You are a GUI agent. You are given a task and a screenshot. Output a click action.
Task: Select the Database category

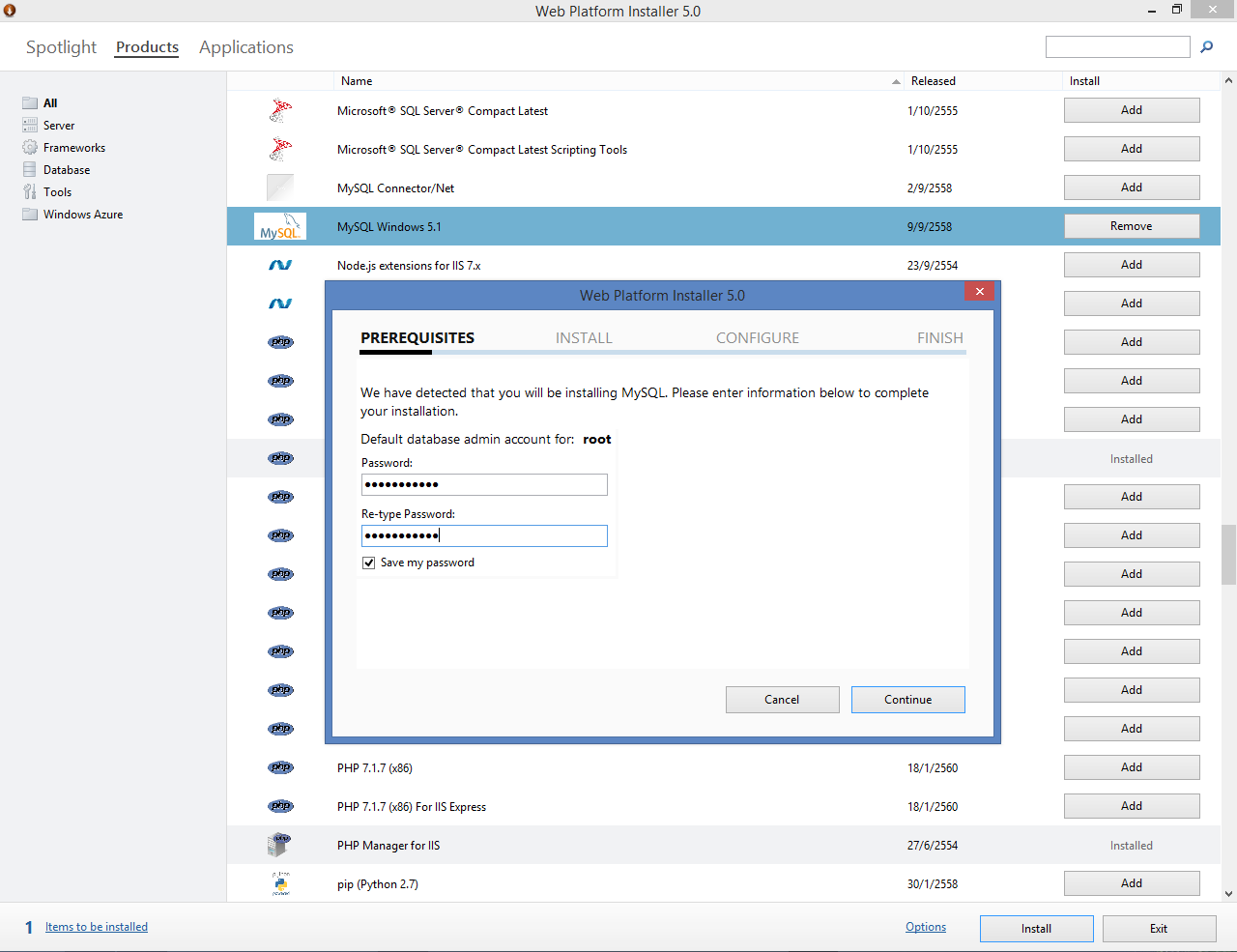coord(67,170)
